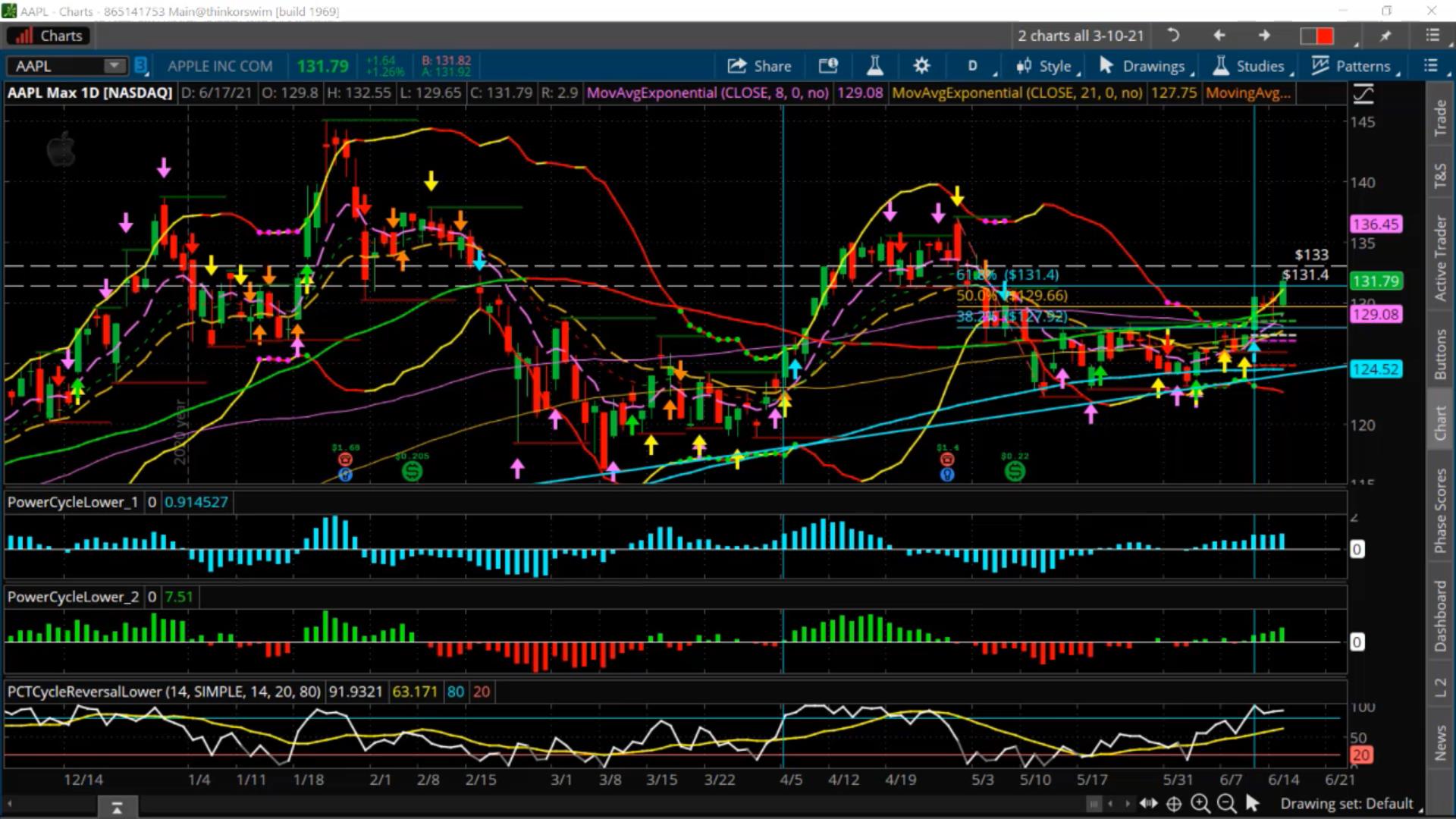Click the green dividend $ icon near 5/10

1015,471
